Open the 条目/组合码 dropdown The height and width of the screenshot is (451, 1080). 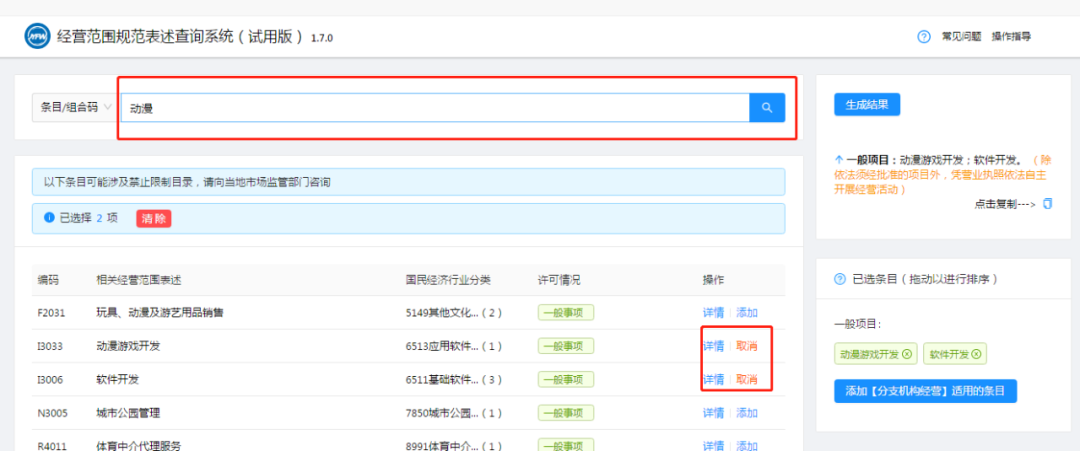(76, 107)
